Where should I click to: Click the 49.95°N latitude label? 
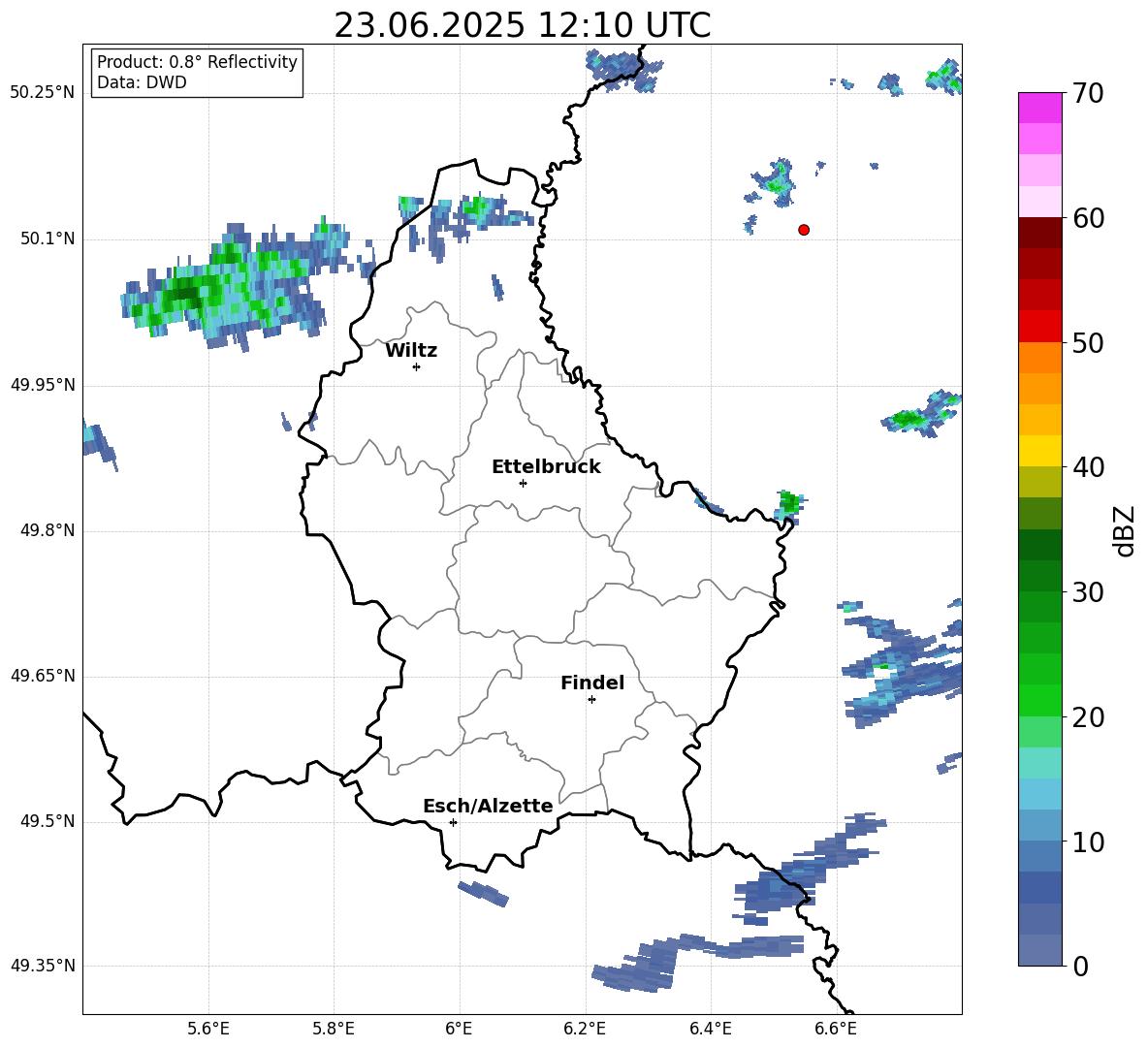pos(43,384)
